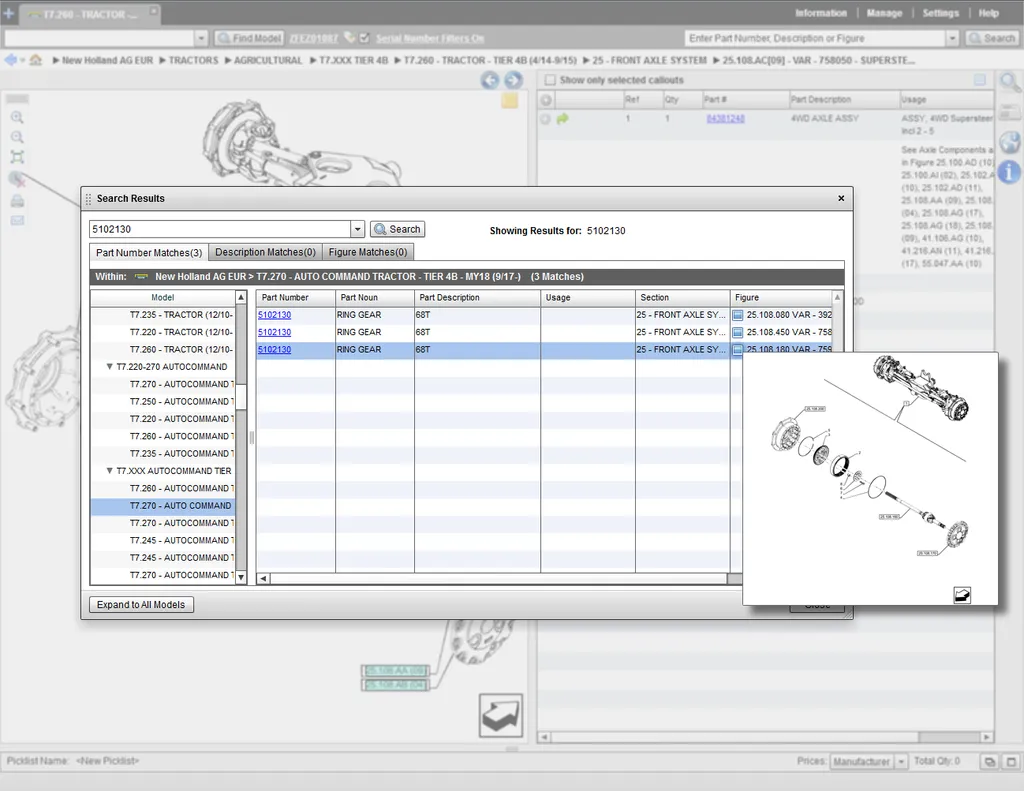
Task: Open the yellow note icon on the figure
Action: pos(509,101)
